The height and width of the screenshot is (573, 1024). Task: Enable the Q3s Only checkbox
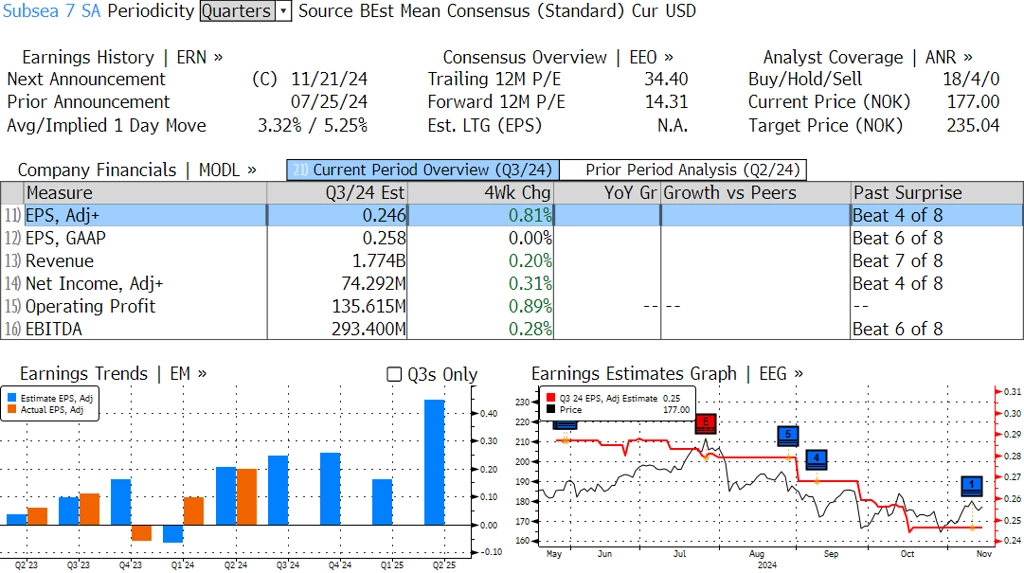tap(394, 374)
